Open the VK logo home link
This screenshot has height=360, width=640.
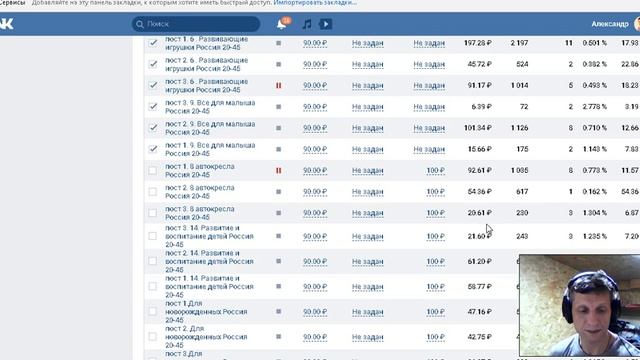coord(7,24)
